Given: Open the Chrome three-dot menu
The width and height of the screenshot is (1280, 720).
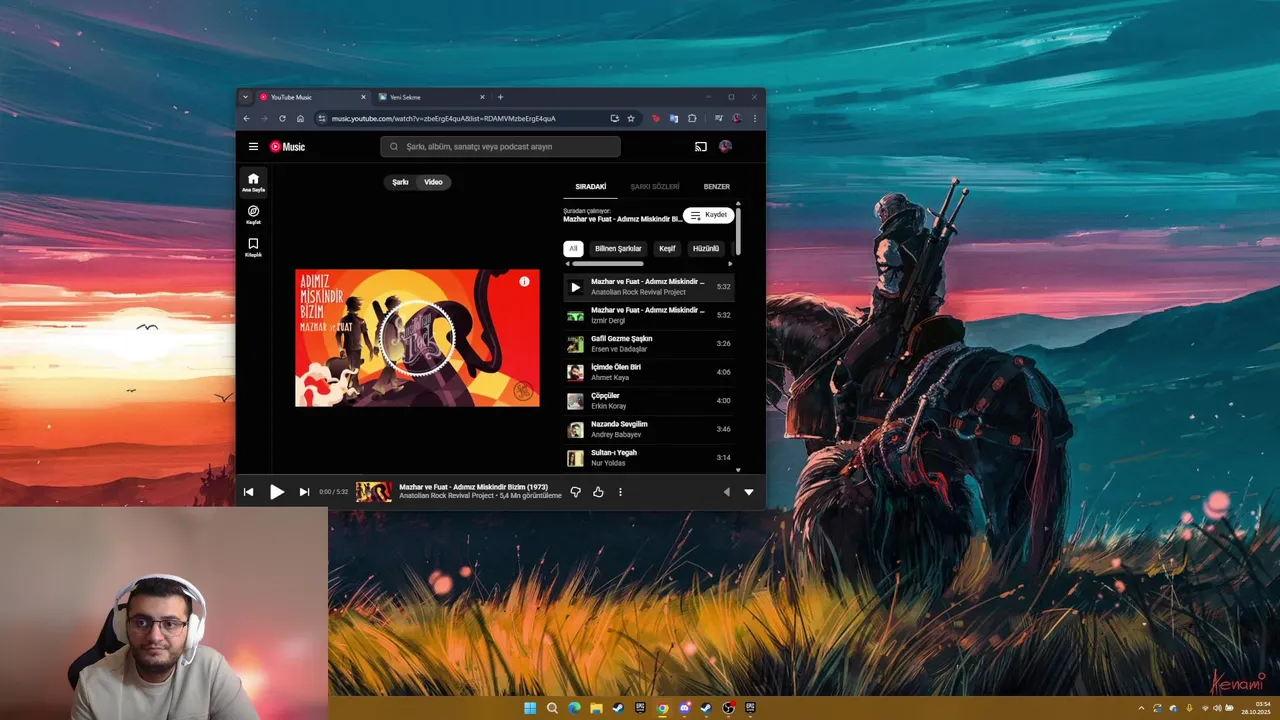Looking at the screenshot, I should point(755,118).
